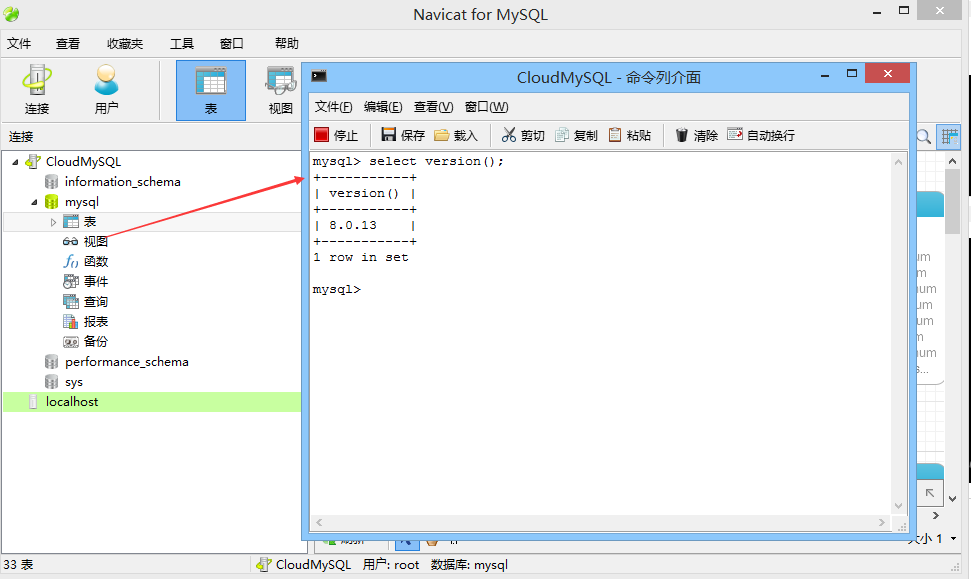Viewport: 971px width, 579px height.
Task: Click the '数据库: mysql' status bar entry
Action: click(x=469, y=565)
